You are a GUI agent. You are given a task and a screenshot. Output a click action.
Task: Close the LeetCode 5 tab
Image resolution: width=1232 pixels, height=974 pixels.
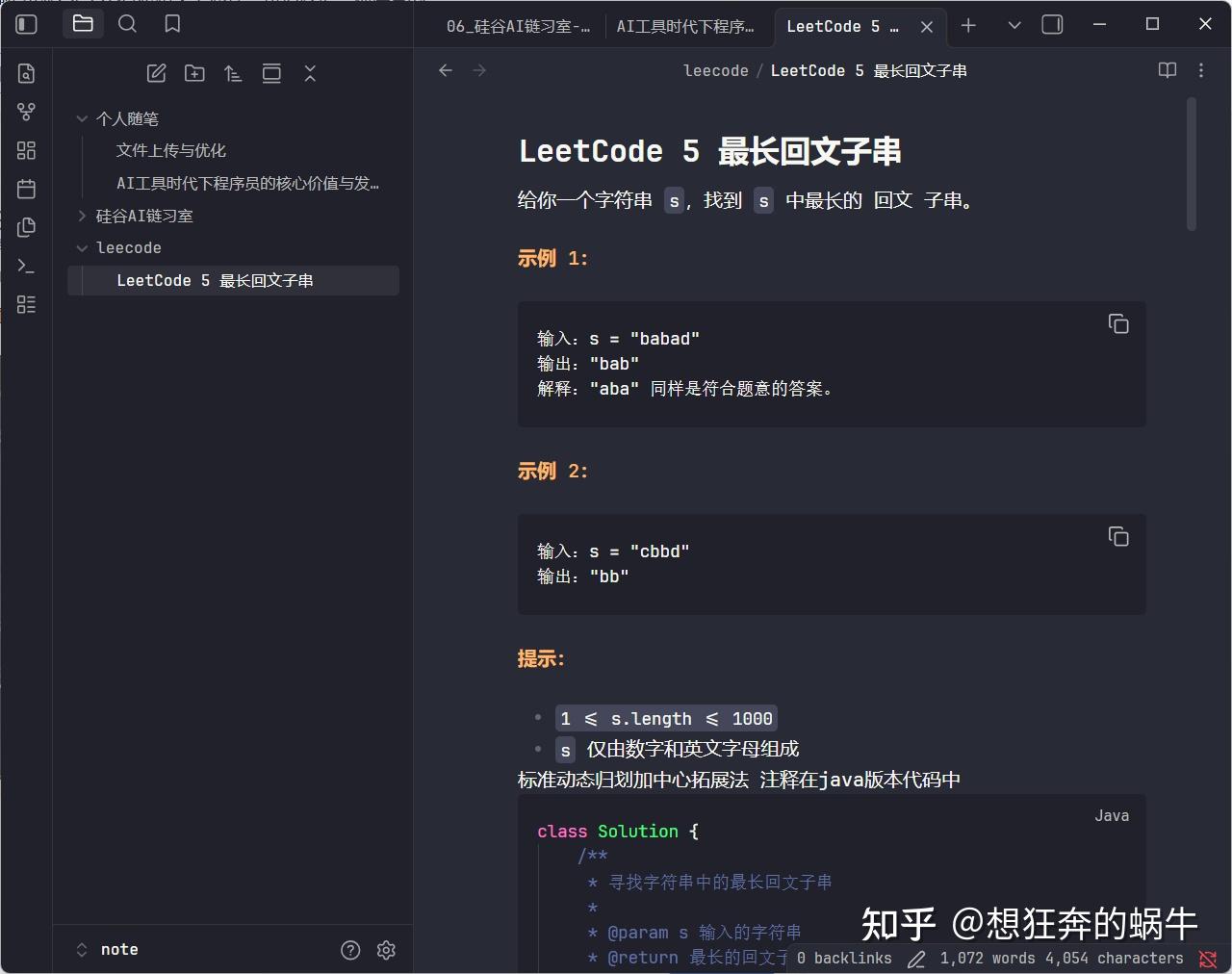coord(927,27)
